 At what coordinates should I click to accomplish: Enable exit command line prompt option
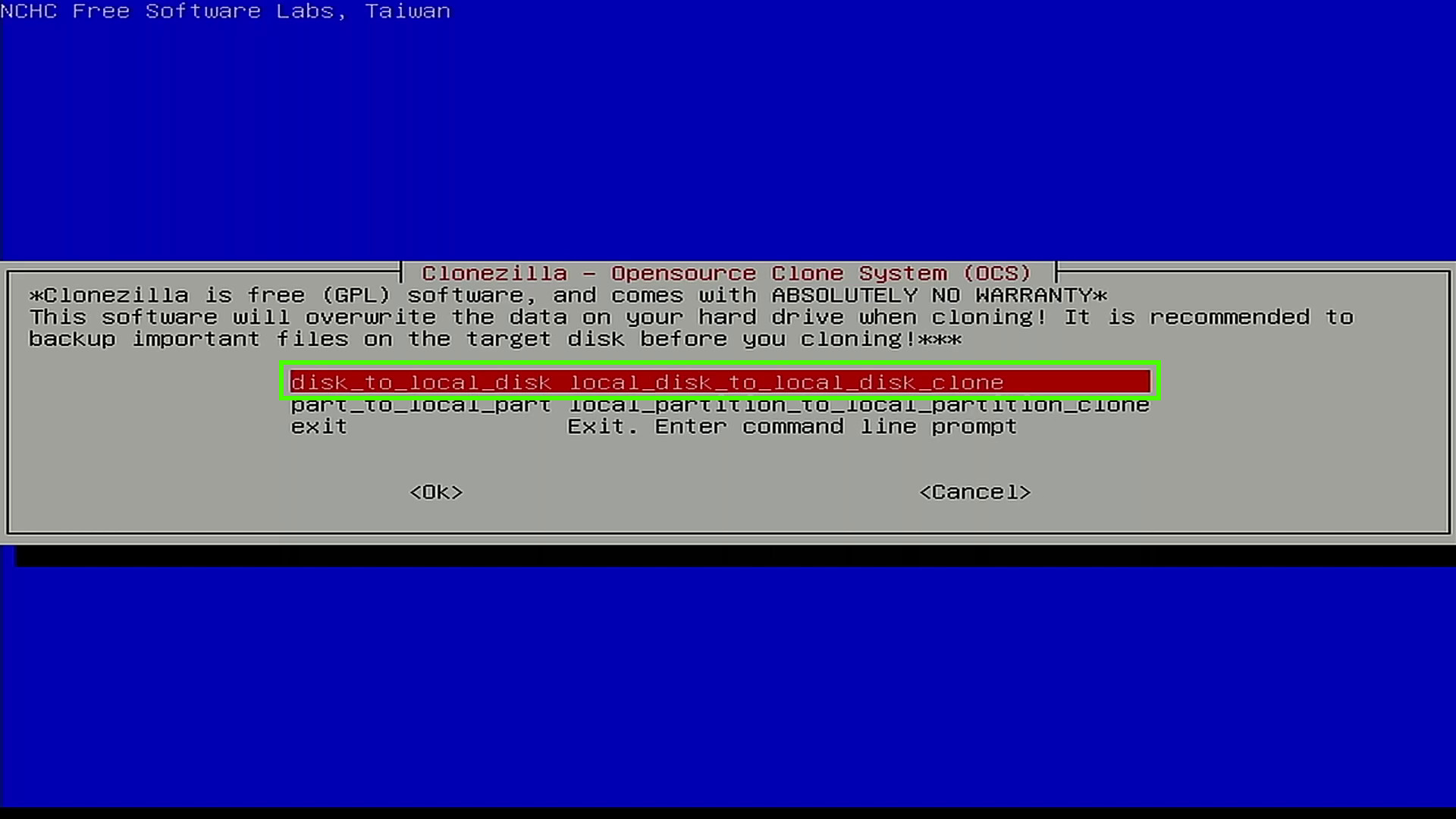point(653,426)
